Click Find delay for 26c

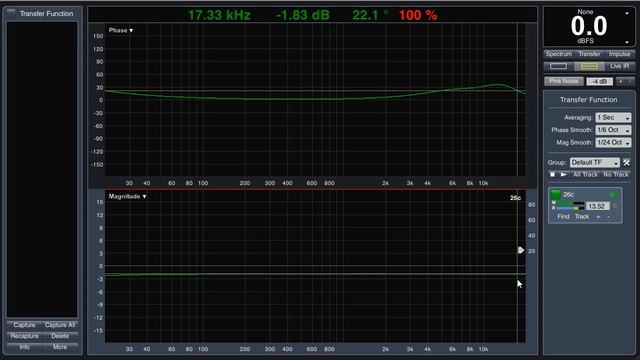point(563,217)
